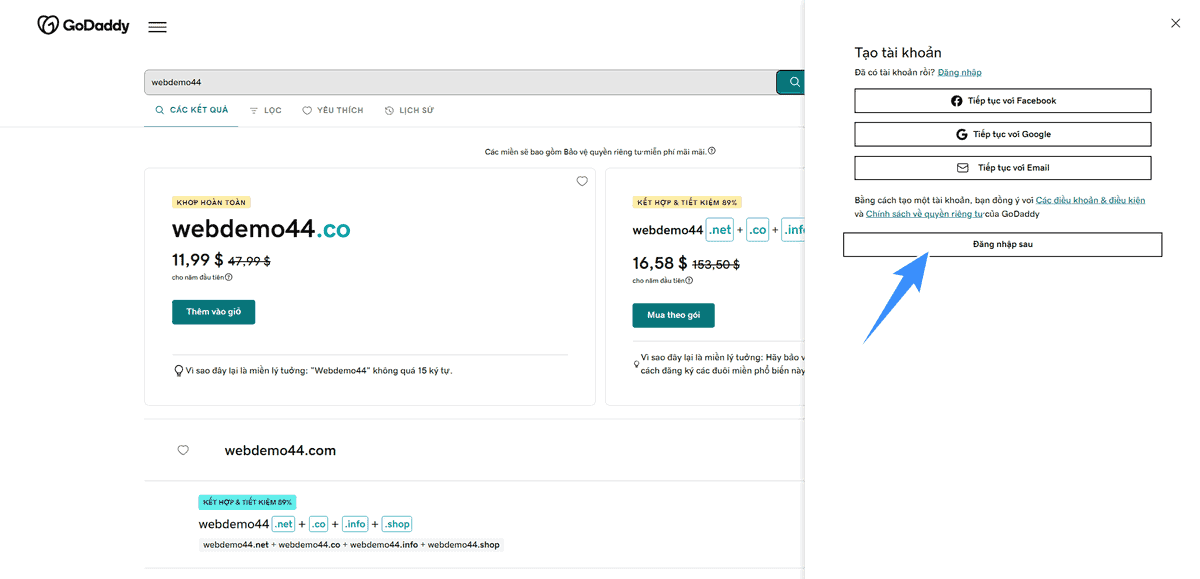This screenshot has height=579, width=1200.
Task: Click the location pin icon in bundle card
Action: click(636, 364)
